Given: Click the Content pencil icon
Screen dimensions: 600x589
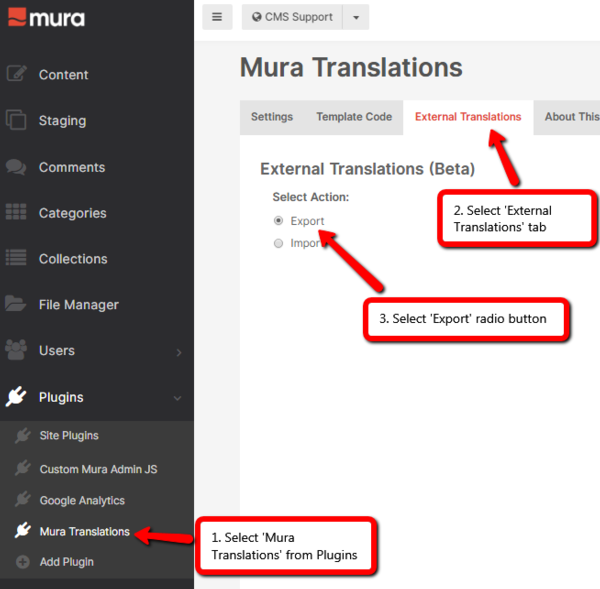Looking at the screenshot, I should tap(16, 73).
